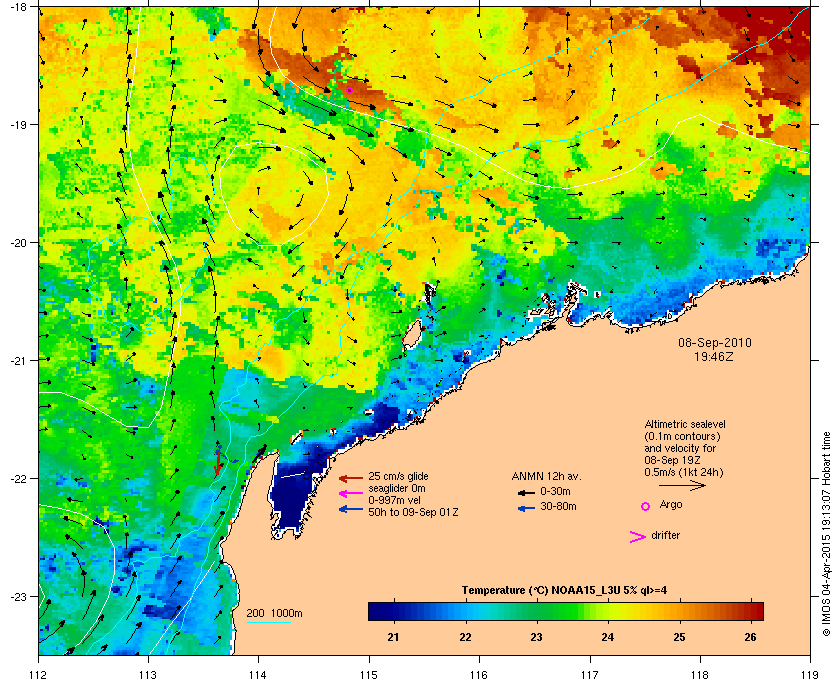This screenshot has height=680, width=840.
Task: Click the black 0-30m ANMN legend arrow
Action: tap(526, 492)
